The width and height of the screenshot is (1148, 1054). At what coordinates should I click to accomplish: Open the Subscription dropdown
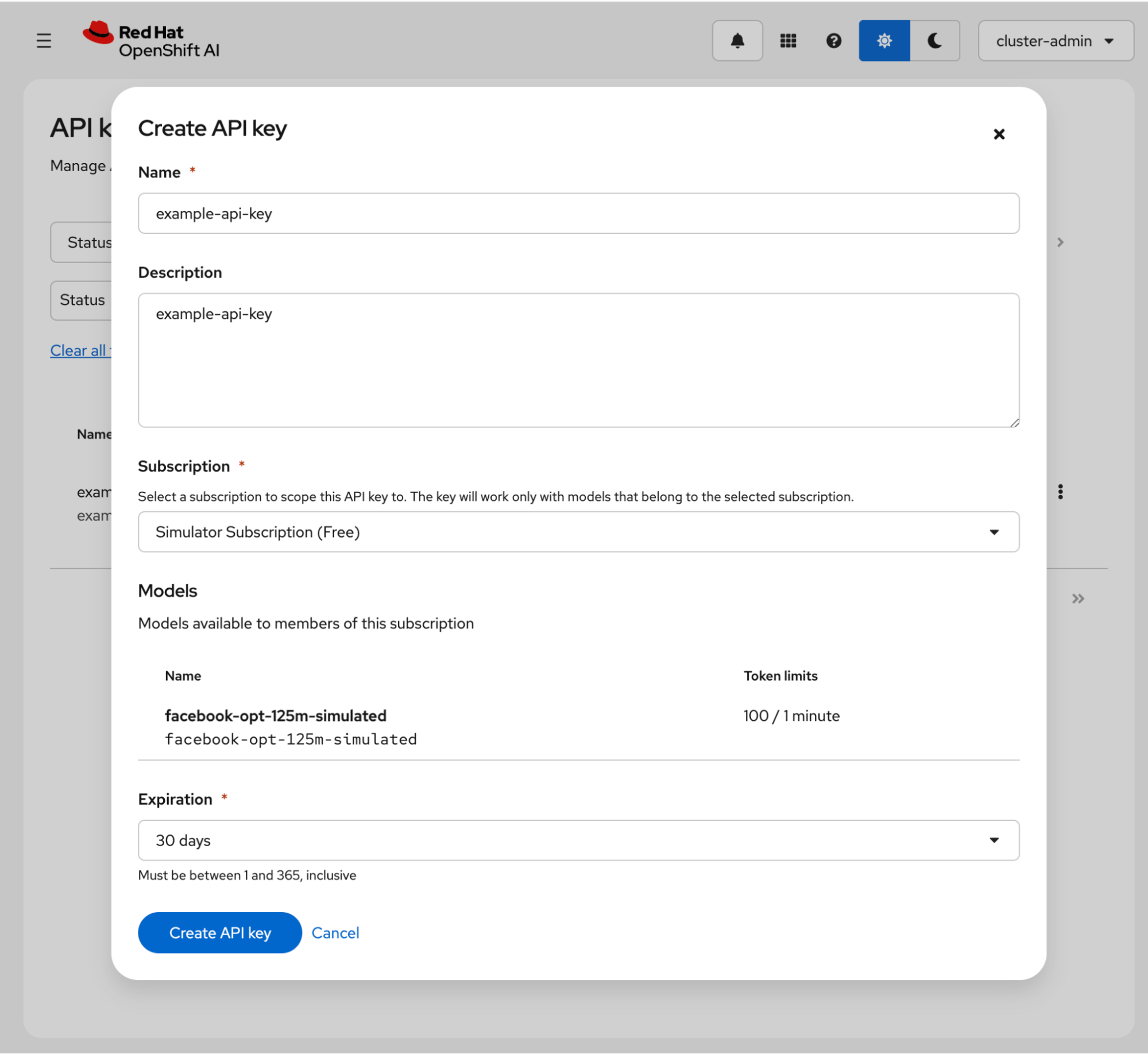coord(578,532)
